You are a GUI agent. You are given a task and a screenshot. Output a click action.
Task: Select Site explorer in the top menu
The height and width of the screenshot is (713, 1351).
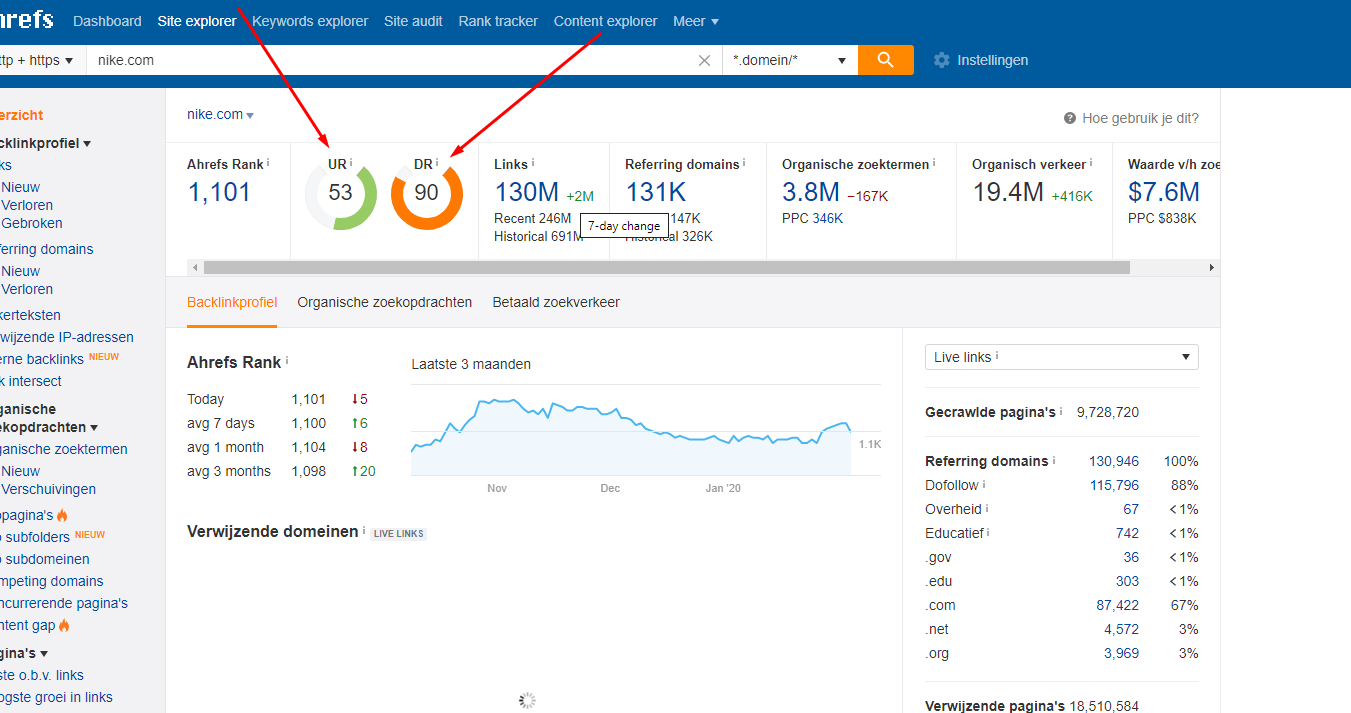coord(197,21)
